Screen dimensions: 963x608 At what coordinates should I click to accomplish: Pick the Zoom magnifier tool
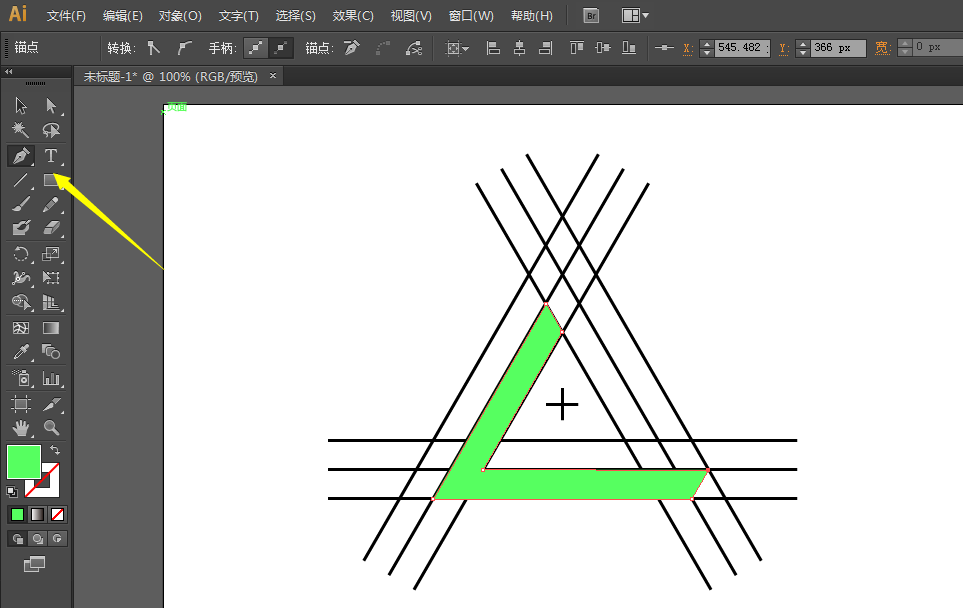(51, 427)
